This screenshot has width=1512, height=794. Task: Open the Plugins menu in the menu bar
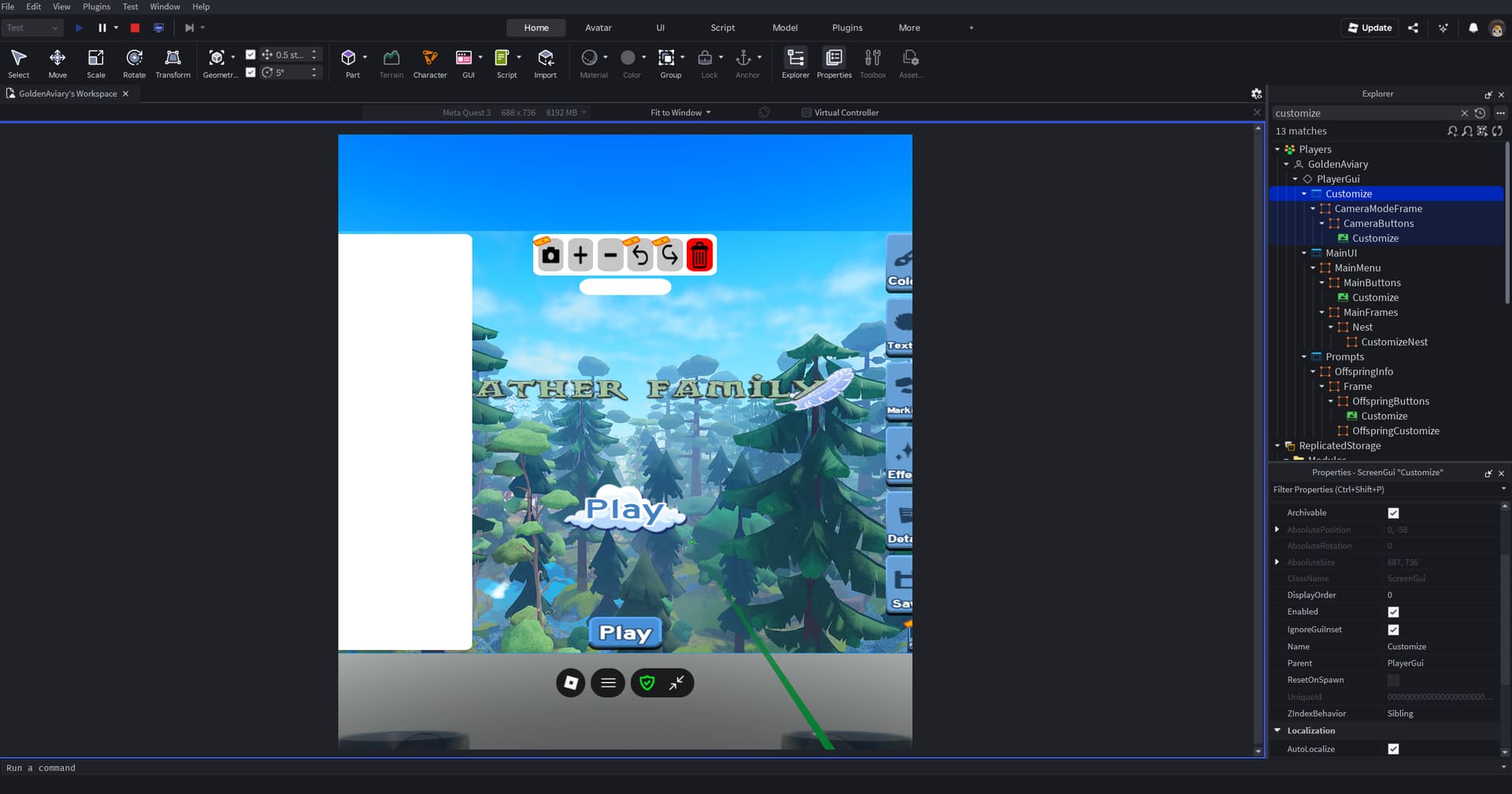click(x=97, y=6)
